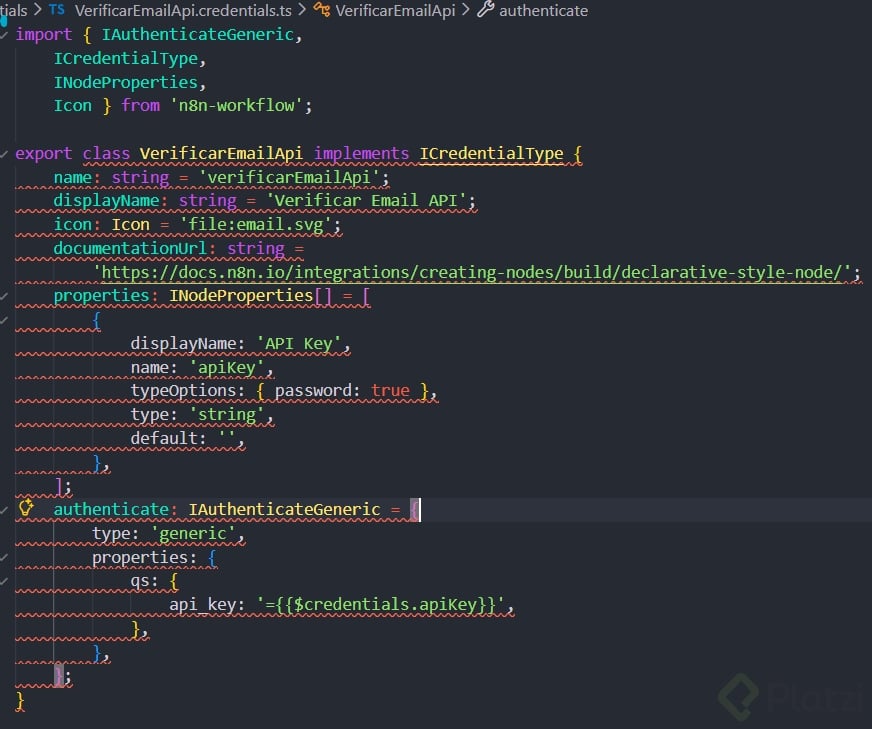Click the 'API Key' displayName value

[x=299, y=344]
